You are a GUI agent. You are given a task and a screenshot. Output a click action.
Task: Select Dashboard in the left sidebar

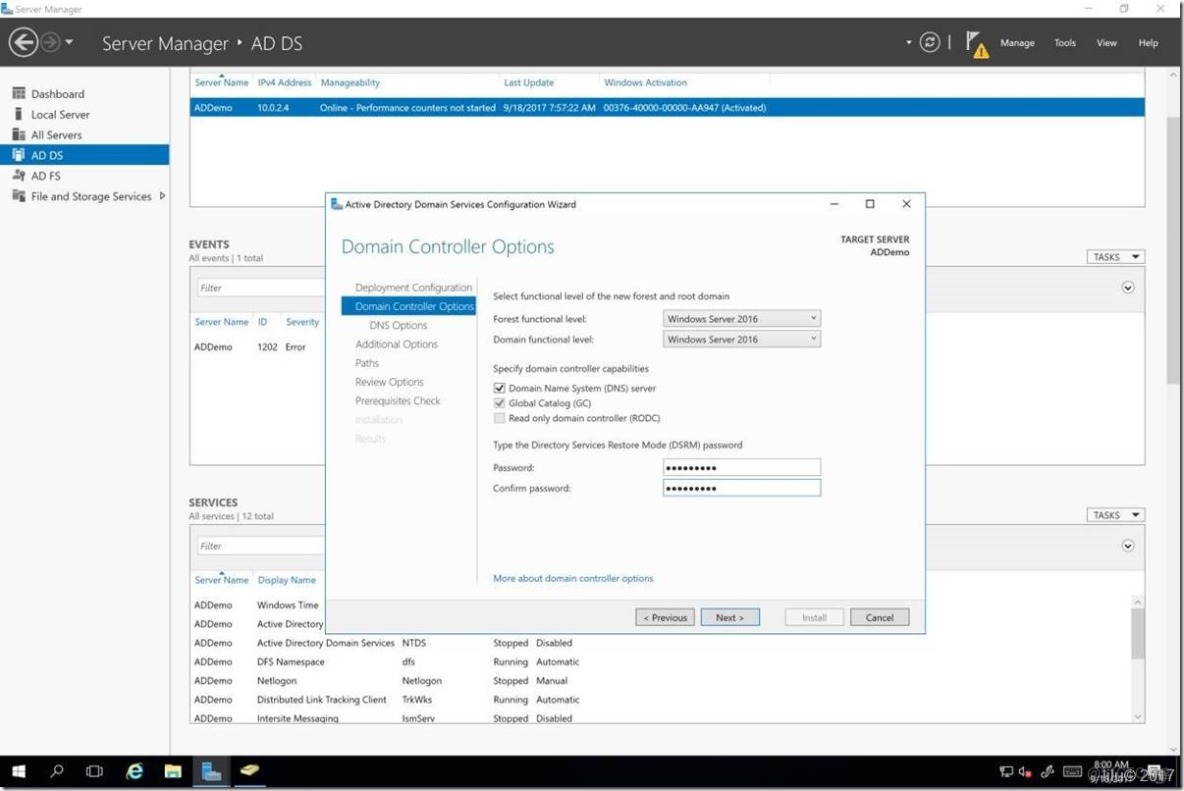pos(57,93)
